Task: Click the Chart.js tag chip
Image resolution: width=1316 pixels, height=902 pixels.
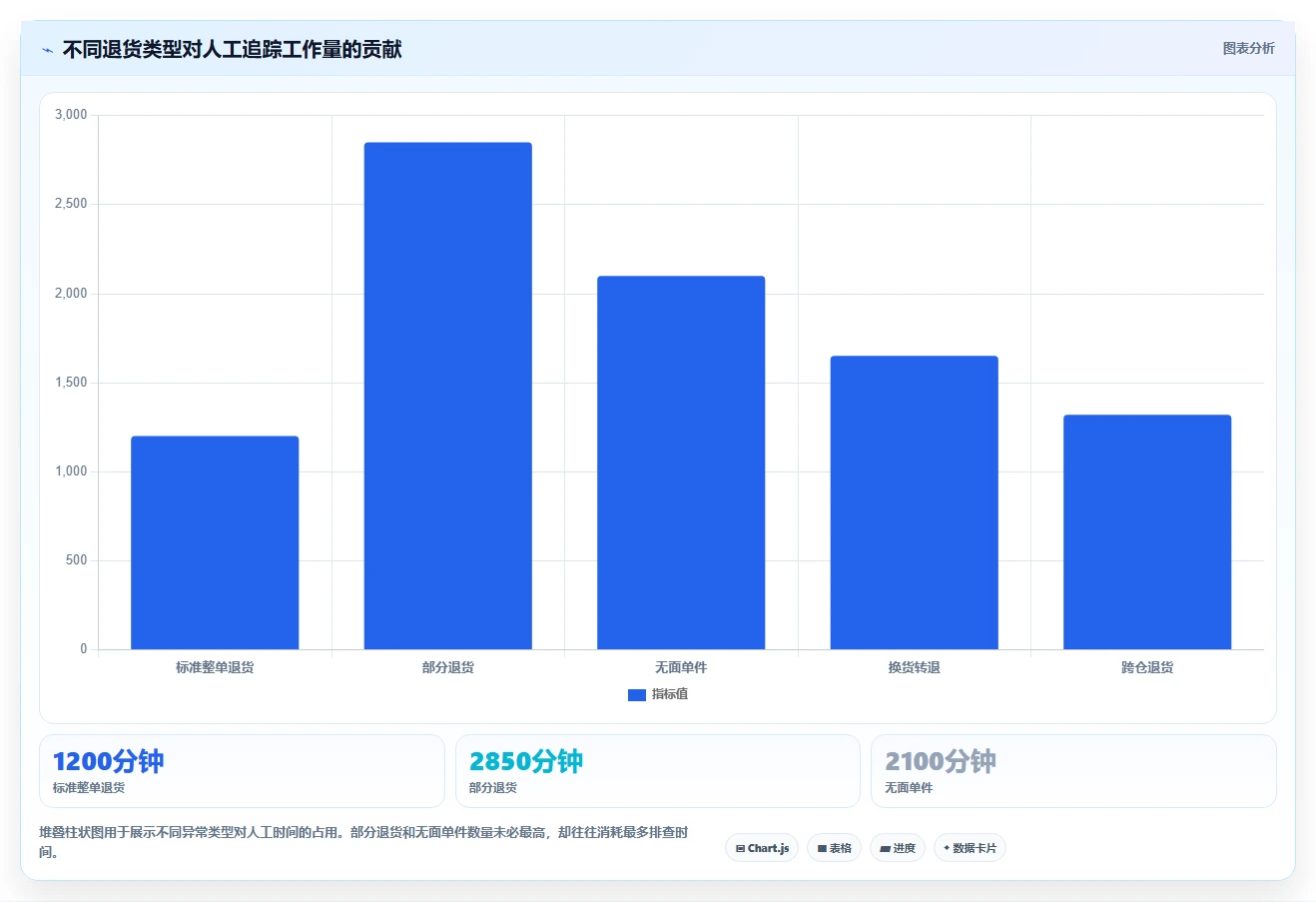Action: (x=762, y=848)
